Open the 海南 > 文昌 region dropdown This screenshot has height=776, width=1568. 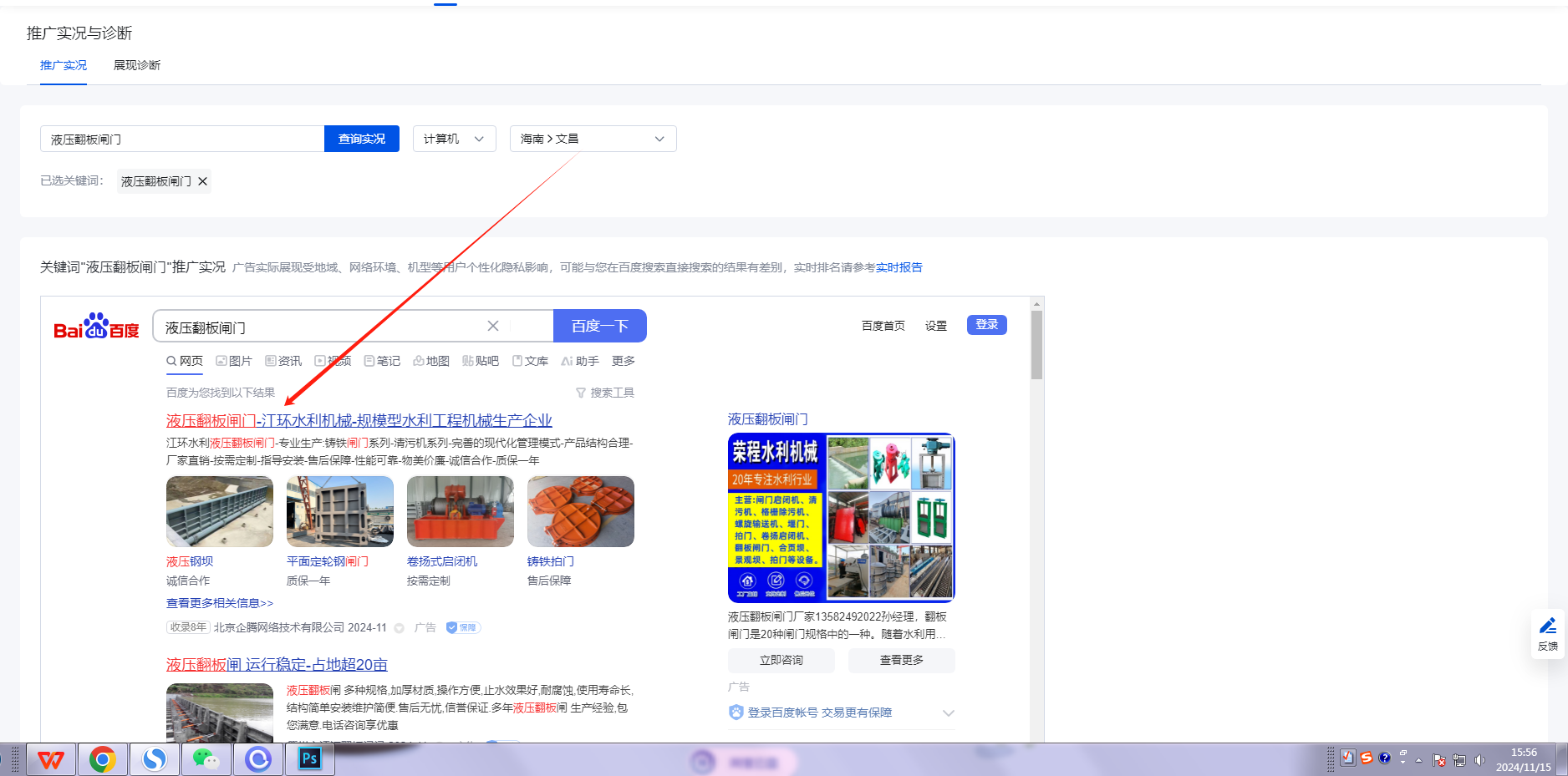(x=593, y=139)
